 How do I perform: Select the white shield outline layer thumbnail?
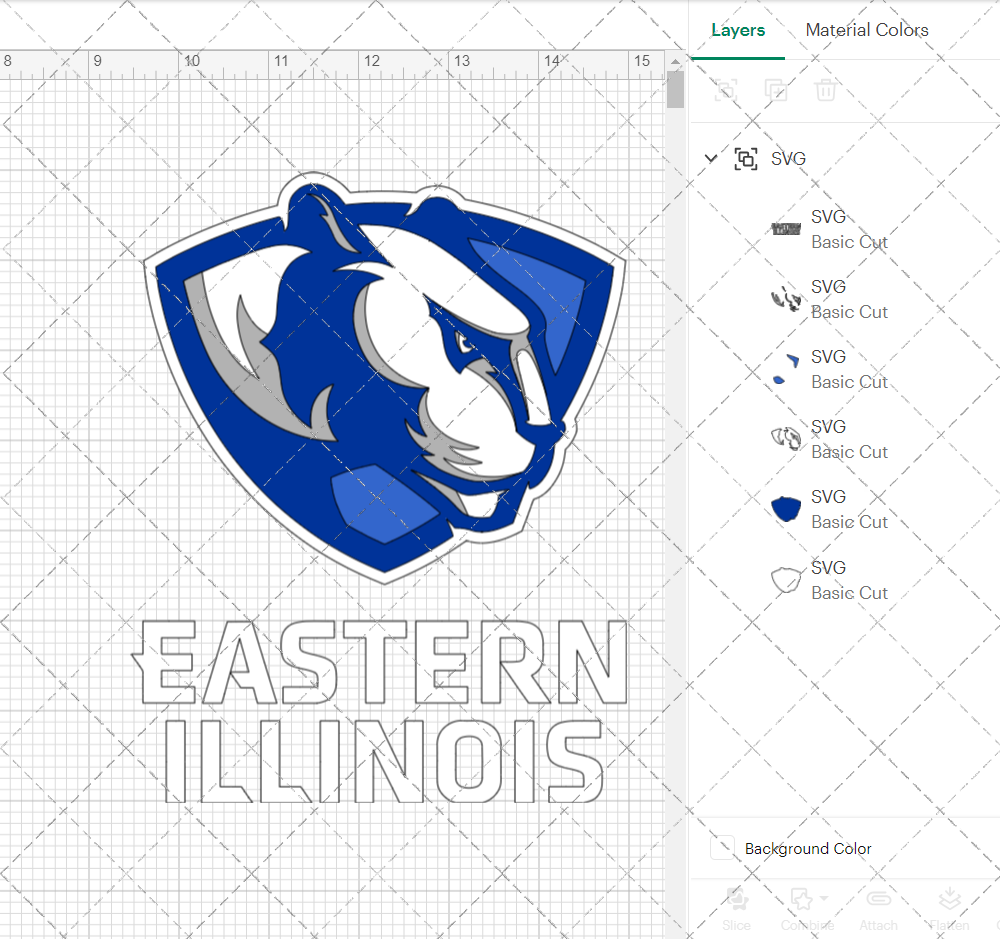pos(786,579)
